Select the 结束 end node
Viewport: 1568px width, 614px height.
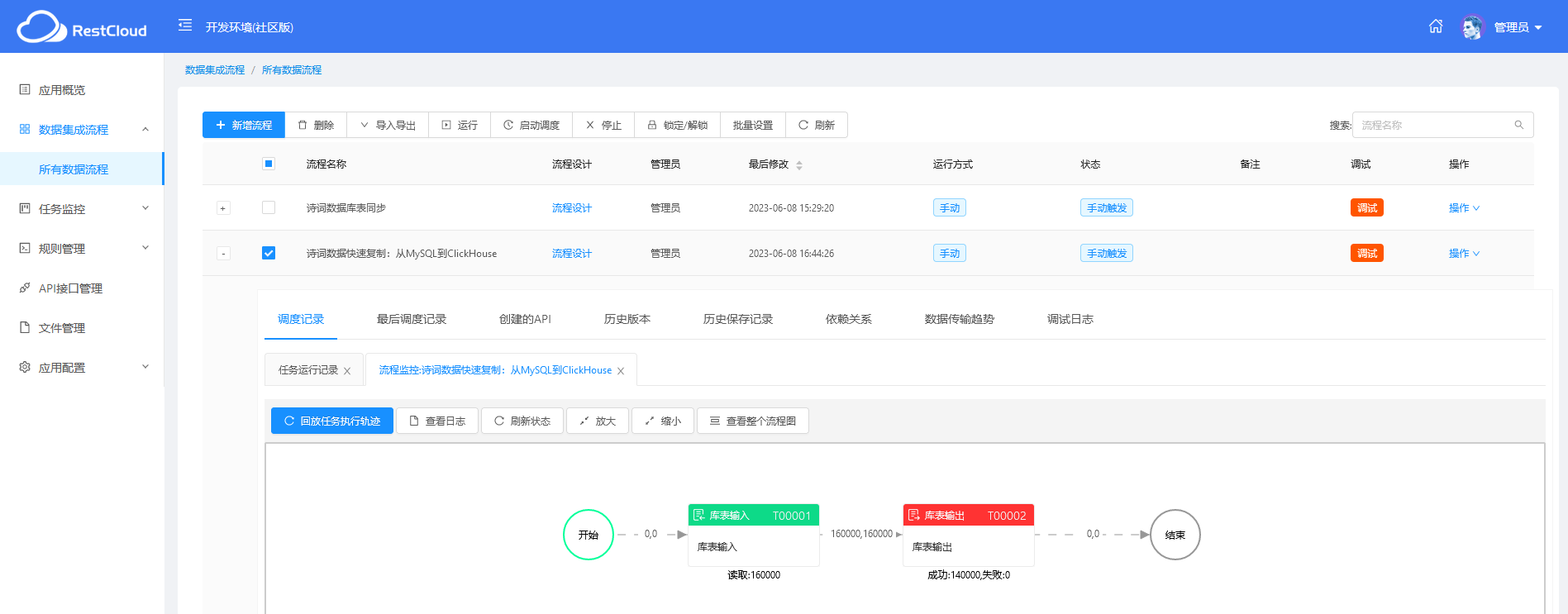coord(1175,535)
